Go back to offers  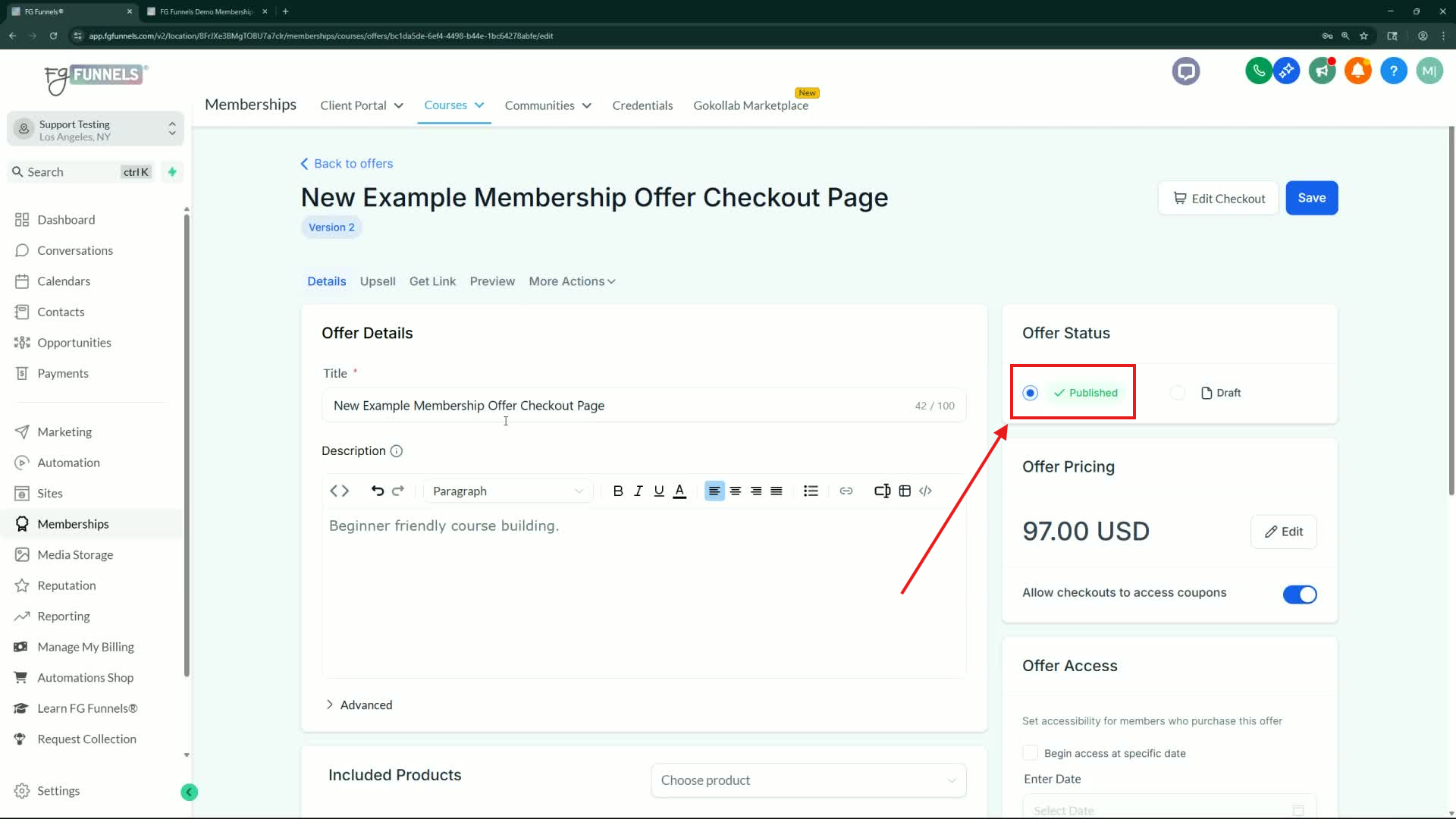coord(347,164)
